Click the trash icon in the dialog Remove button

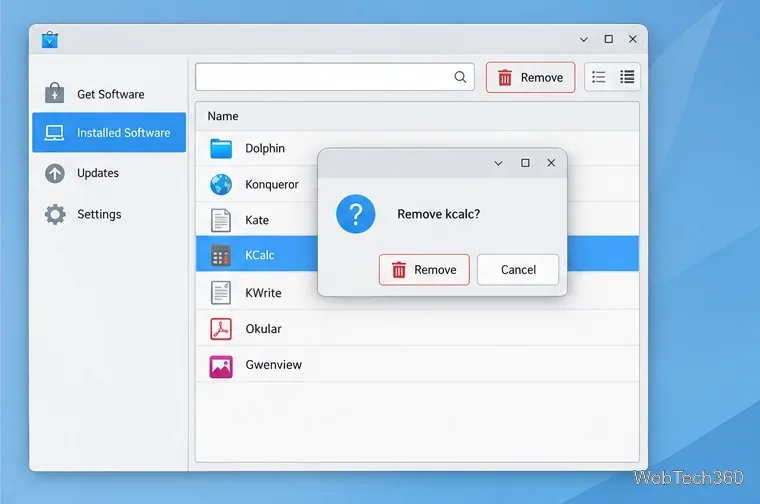coord(398,270)
